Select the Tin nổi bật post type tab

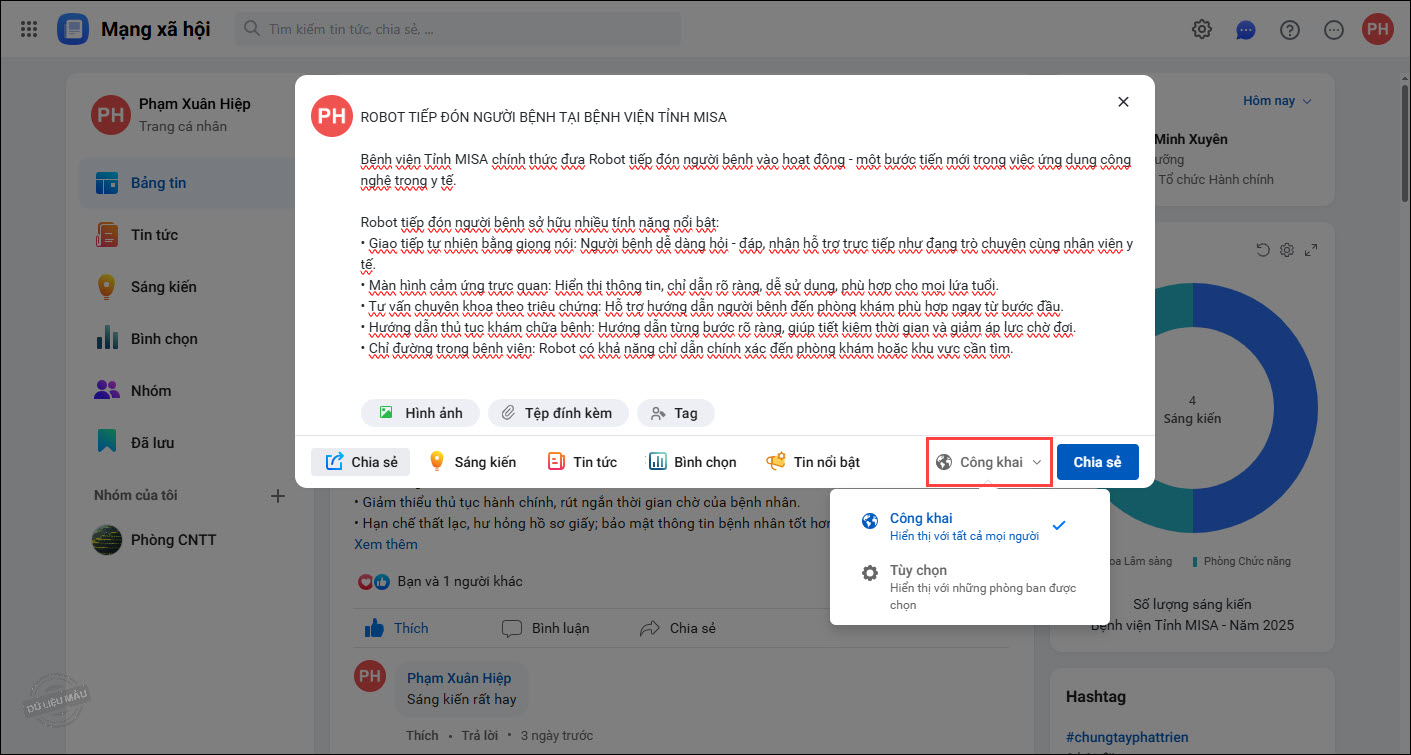pyautogui.click(x=813, y=462)
